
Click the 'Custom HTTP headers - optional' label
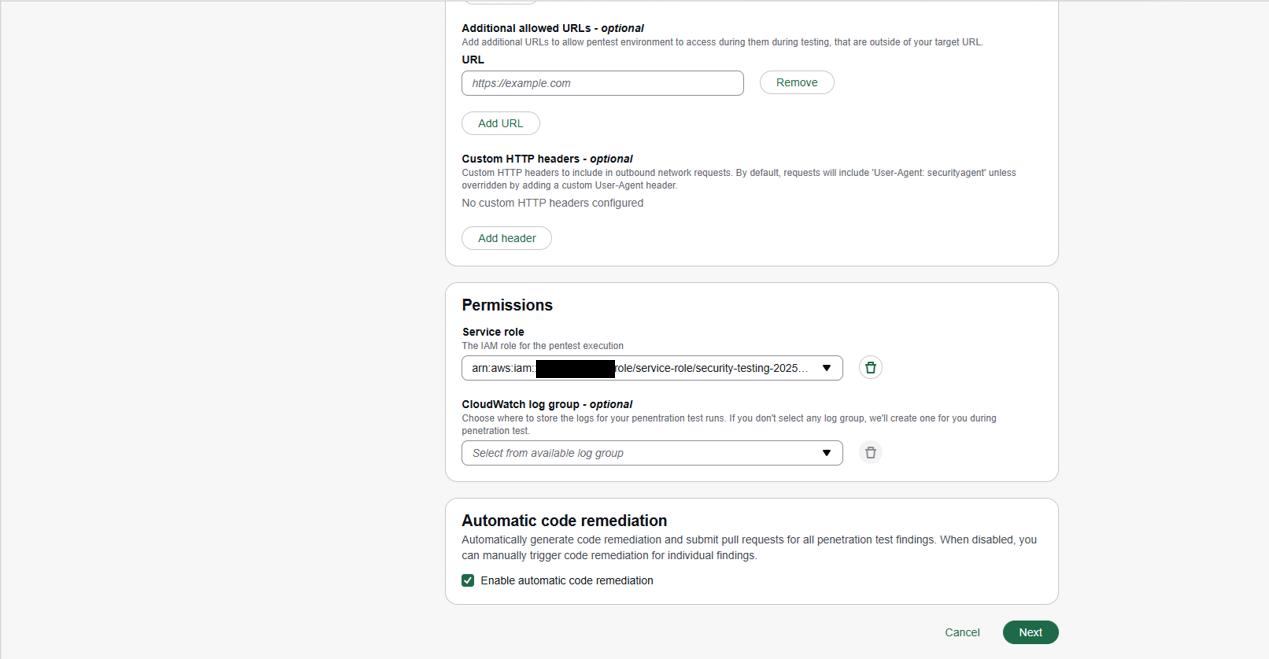(547, 158)
